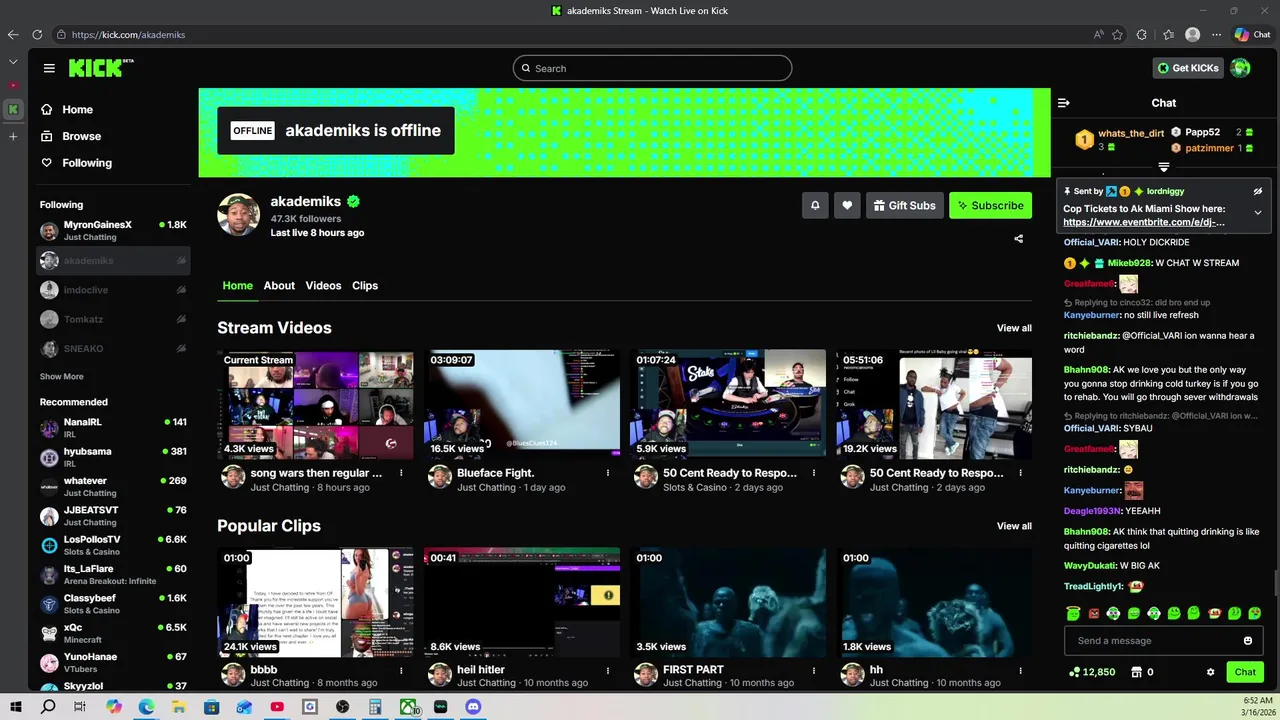Open options for song wars video
This screenshot has width=1280, height=720.
(x=401, y=473)
